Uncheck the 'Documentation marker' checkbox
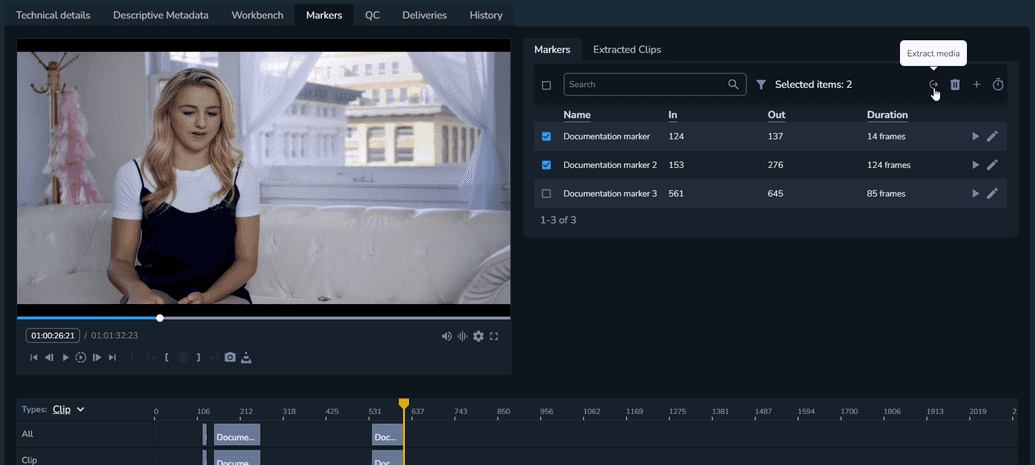The image size is (1035, 465). click(546, 137)
